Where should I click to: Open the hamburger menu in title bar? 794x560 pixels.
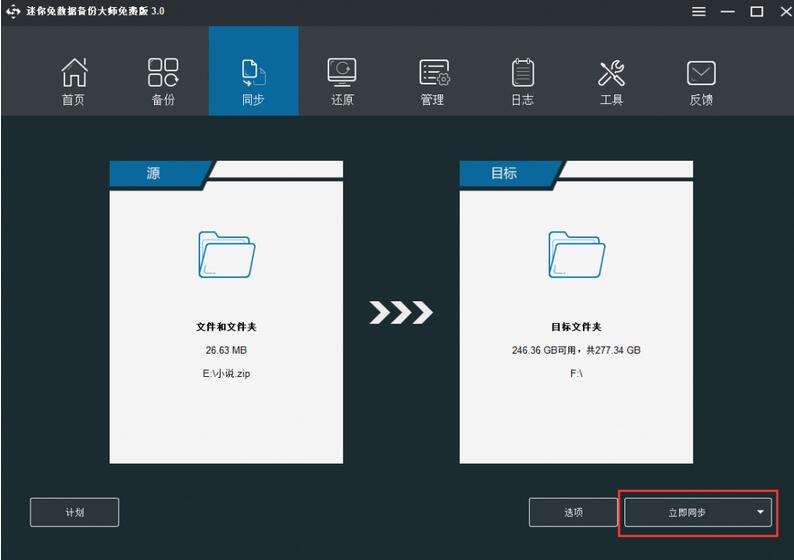point(699,11)
